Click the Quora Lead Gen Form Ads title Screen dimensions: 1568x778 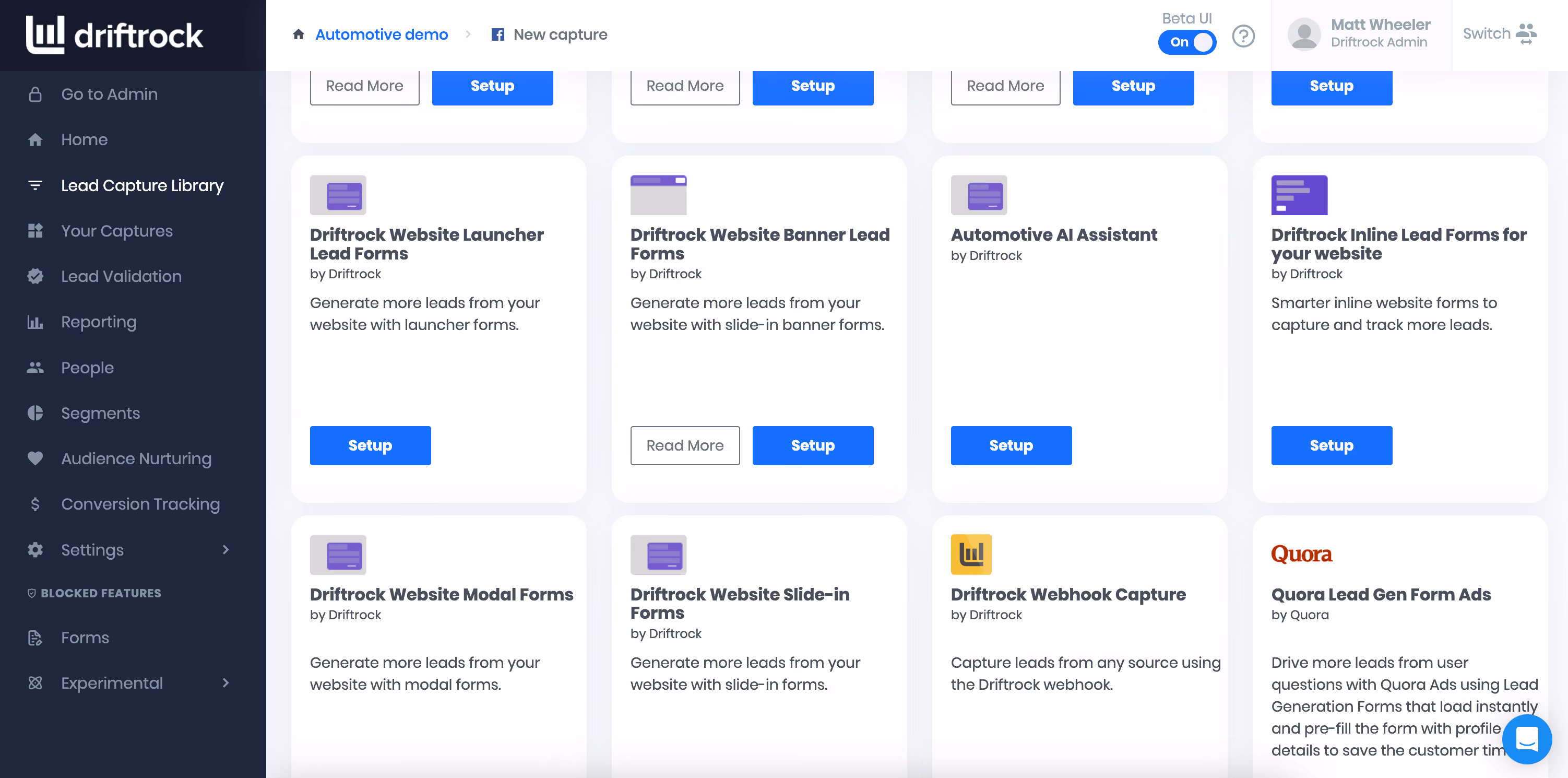[x=1381, y=594]
